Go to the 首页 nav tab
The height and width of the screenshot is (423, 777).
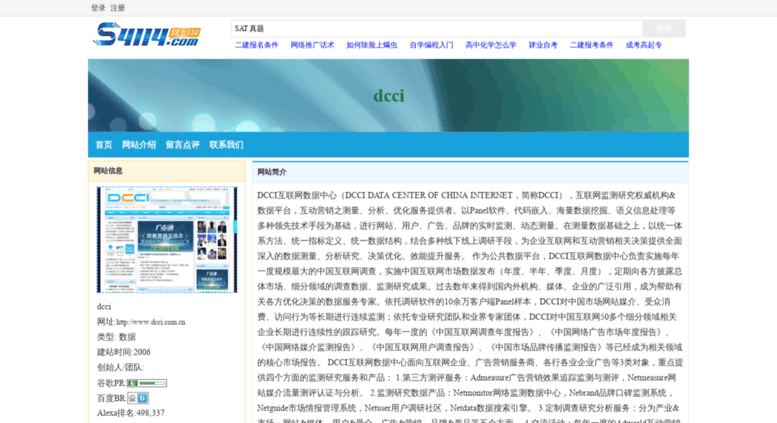104,145
